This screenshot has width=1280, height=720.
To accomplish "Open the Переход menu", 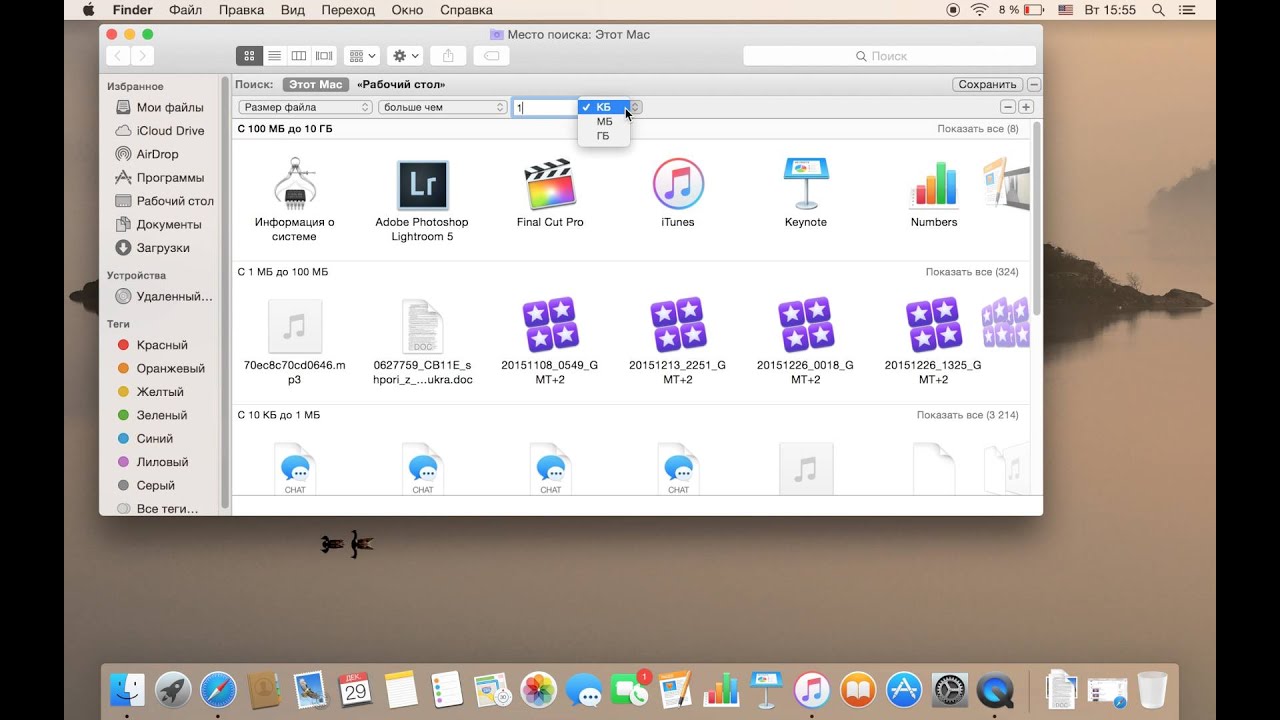I will 348,10.
